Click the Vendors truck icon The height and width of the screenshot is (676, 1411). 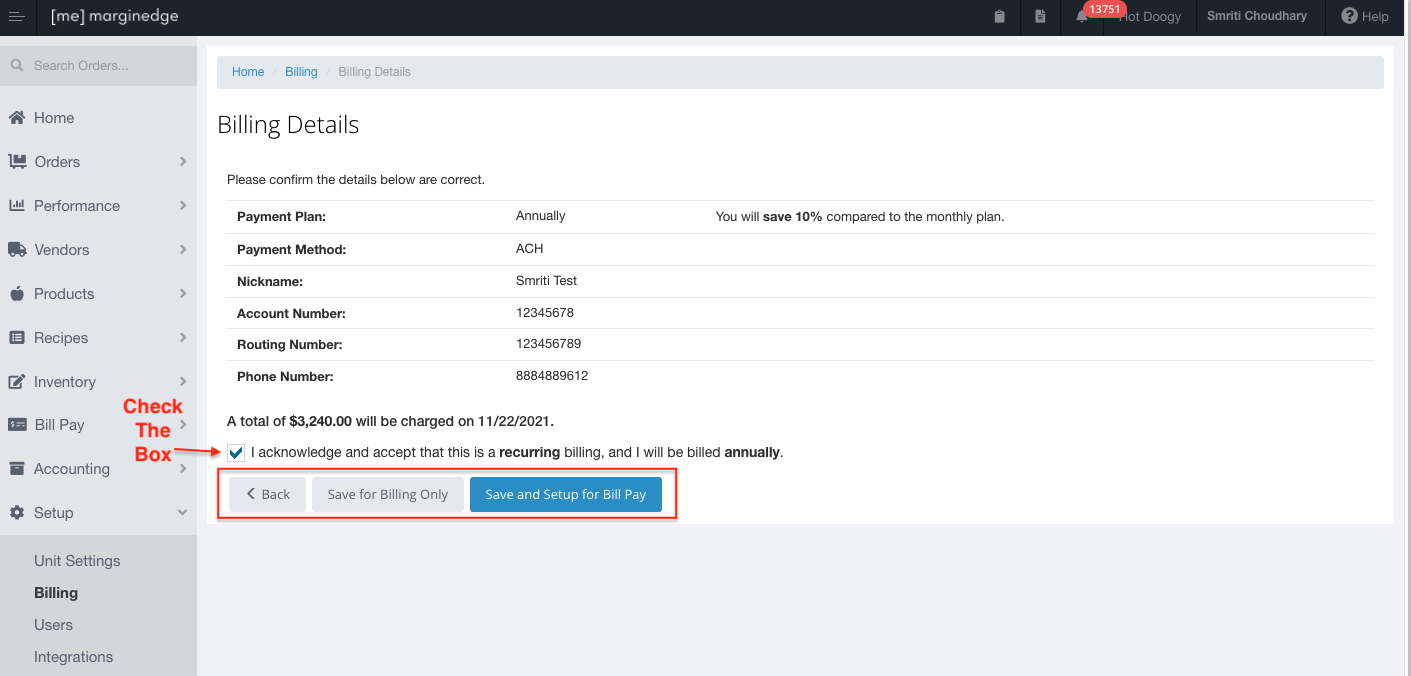17,250
